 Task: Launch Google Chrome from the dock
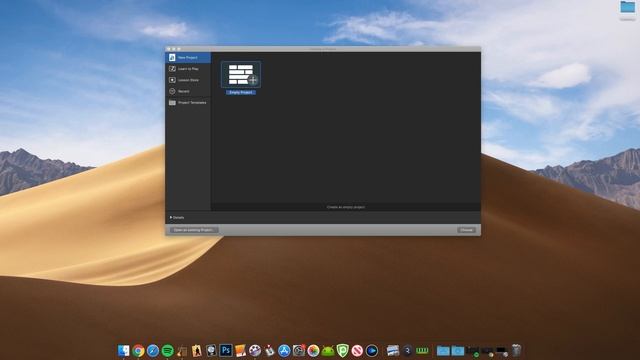point(138,351)
